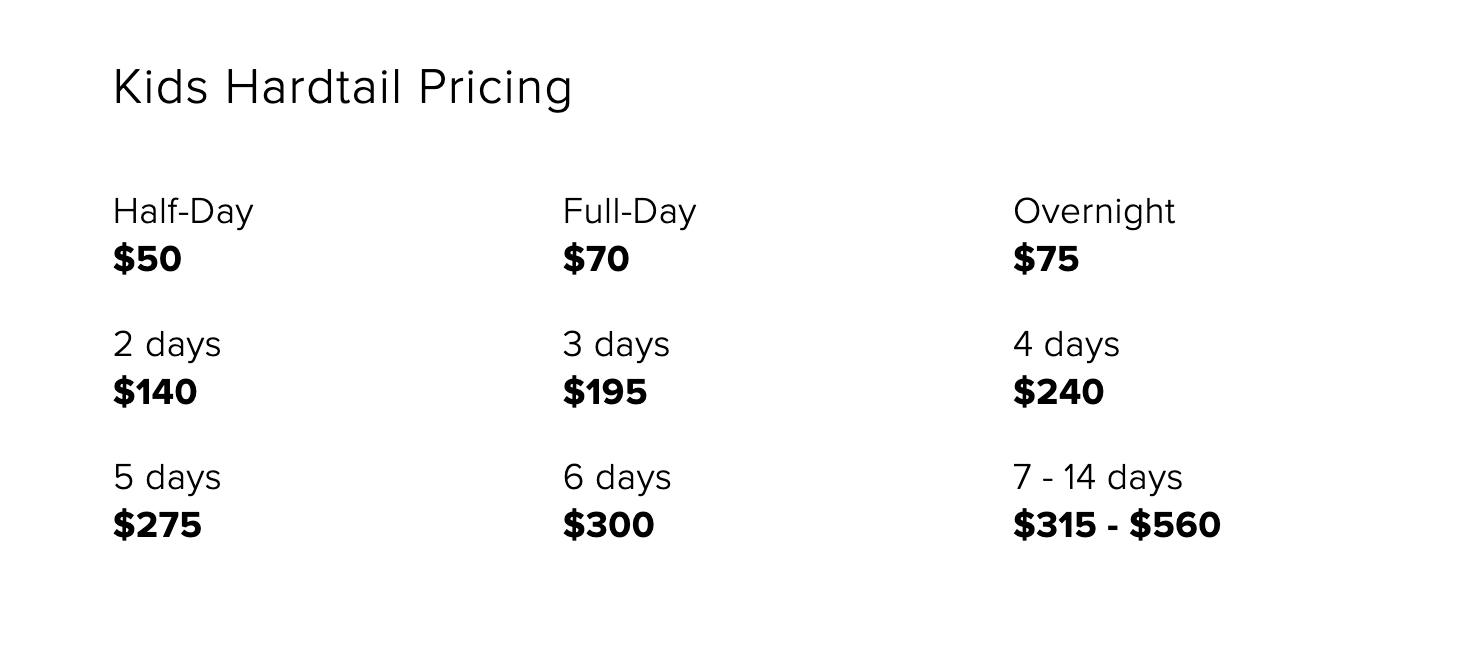Screen dimensions: 1482x672
Task: Click the $195 price
Action: [x=605, y=392]
